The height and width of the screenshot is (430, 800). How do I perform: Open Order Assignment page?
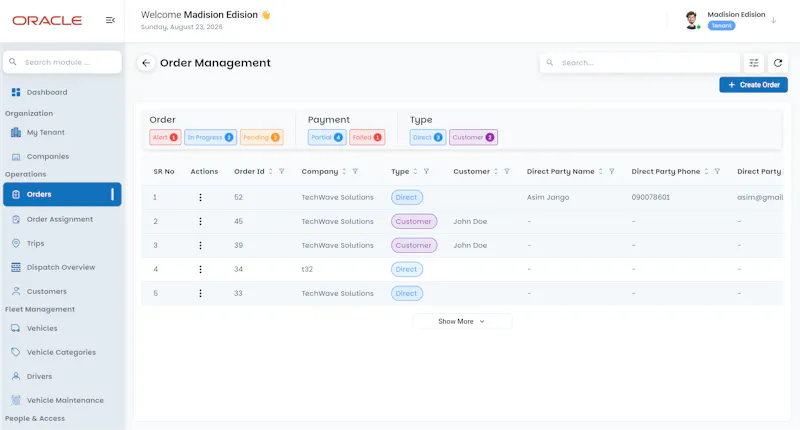click(60, 219)
